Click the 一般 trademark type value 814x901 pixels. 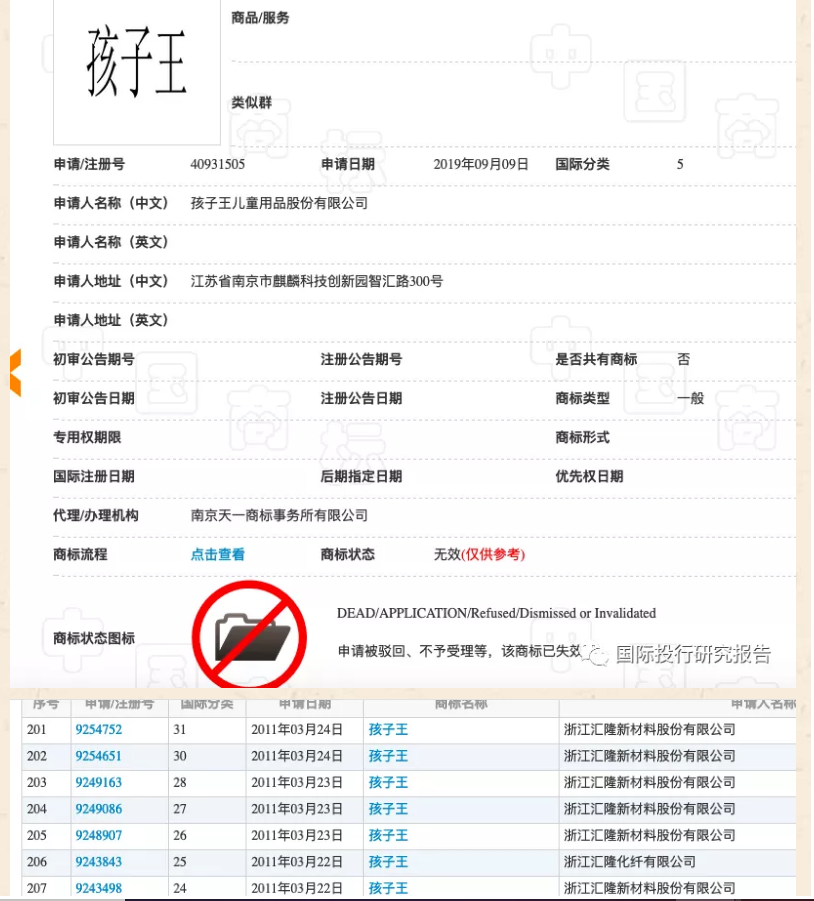(x=690, y=398)
